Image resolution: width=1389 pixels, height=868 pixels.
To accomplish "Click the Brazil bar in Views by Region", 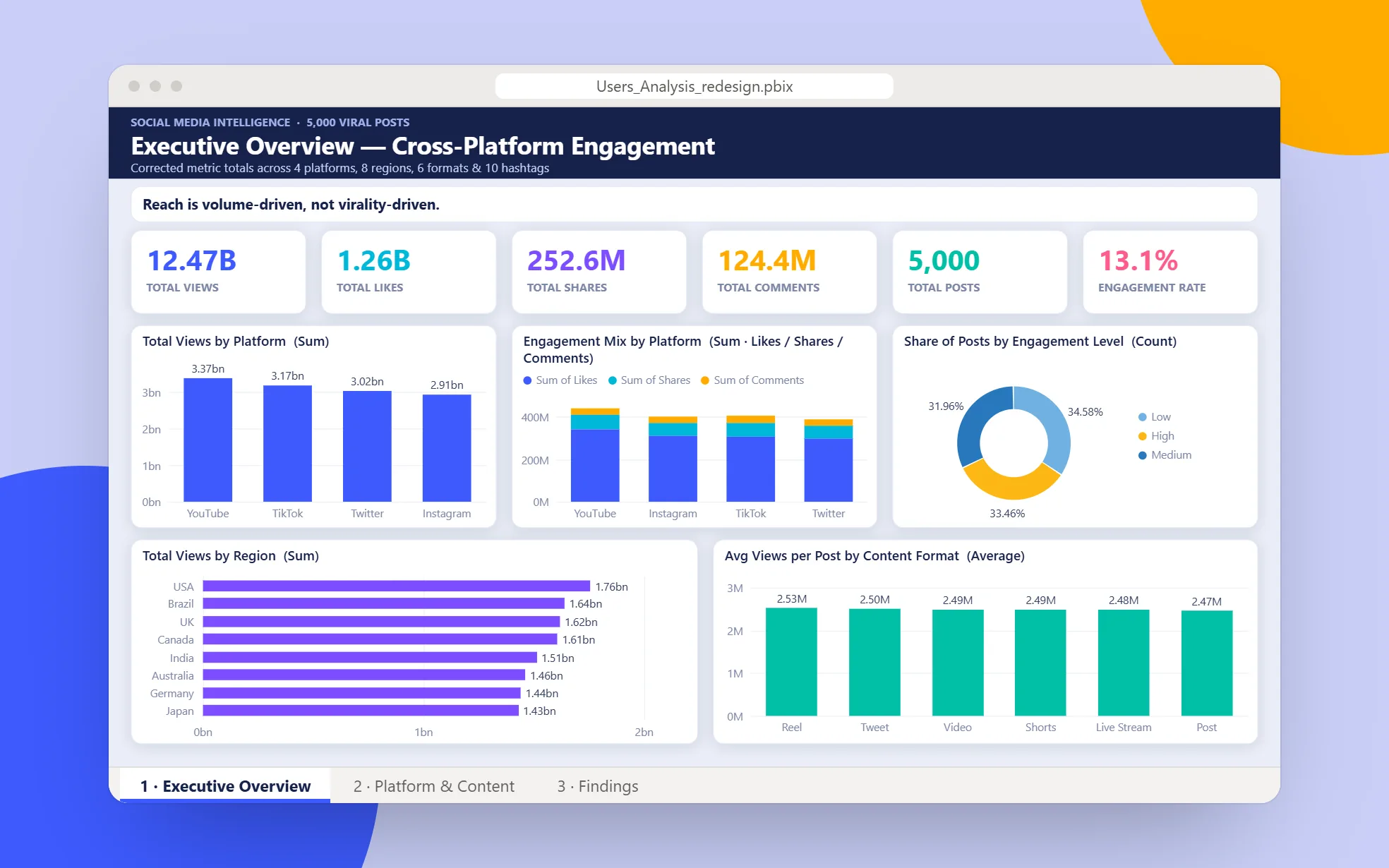I will (383, 603).
